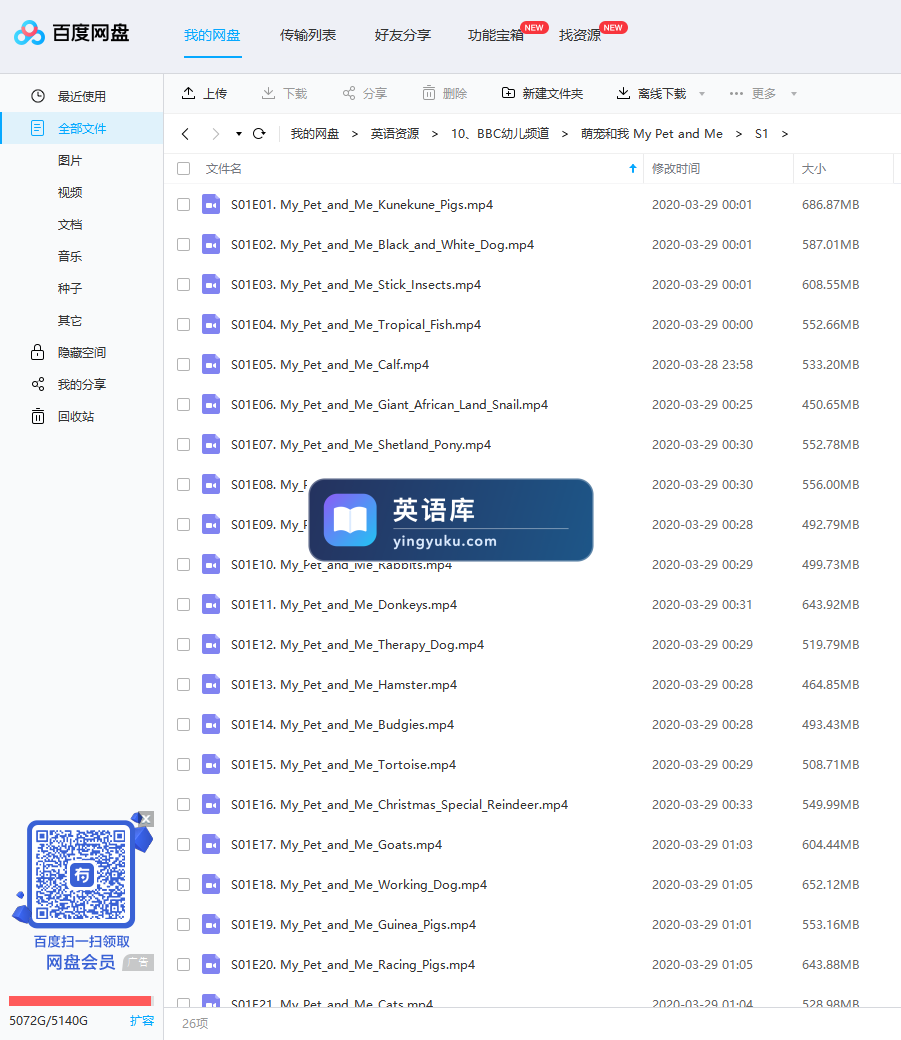This screenshot has height=1040, width=901.
Task: Open S01E15 Tortoise.mp4 file name
Action: [343, 764]
